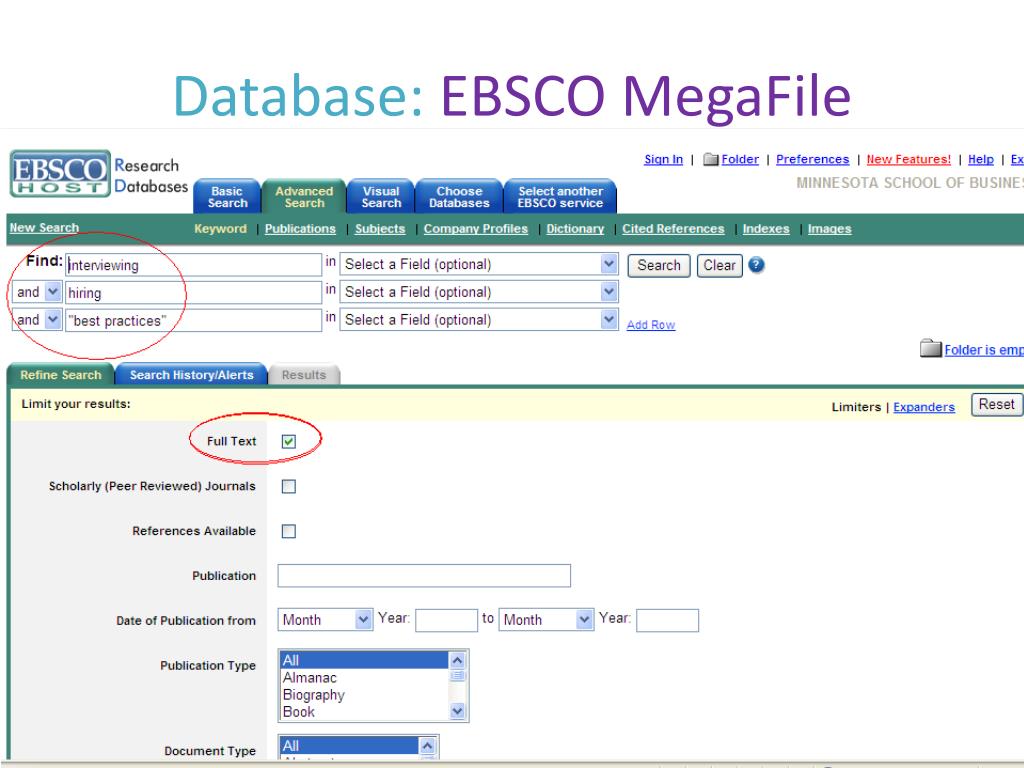Viewport: 1024px width, 768px height.
Task: Open the Visual Search tab
Action: point(381,197)
